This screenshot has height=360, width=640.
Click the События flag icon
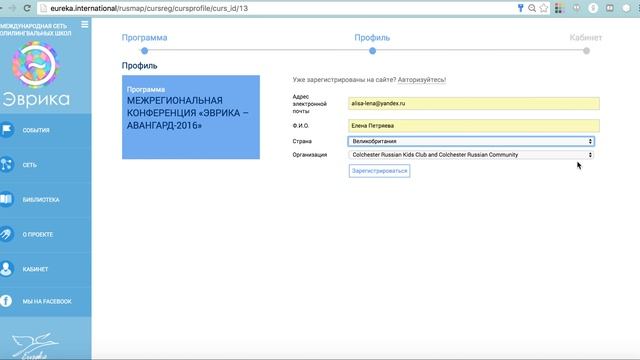7,130
